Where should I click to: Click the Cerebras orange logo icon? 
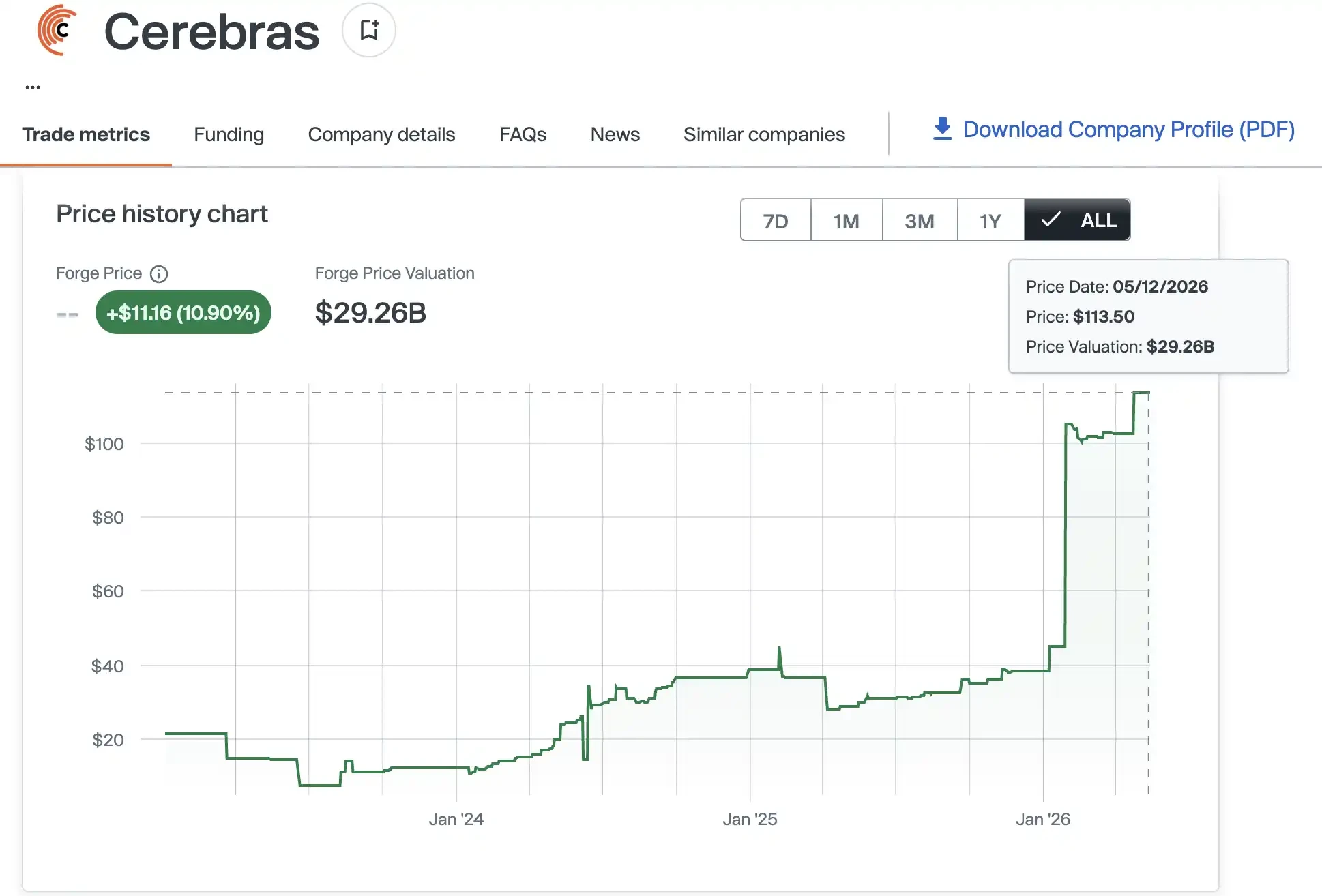coord(57,30)
